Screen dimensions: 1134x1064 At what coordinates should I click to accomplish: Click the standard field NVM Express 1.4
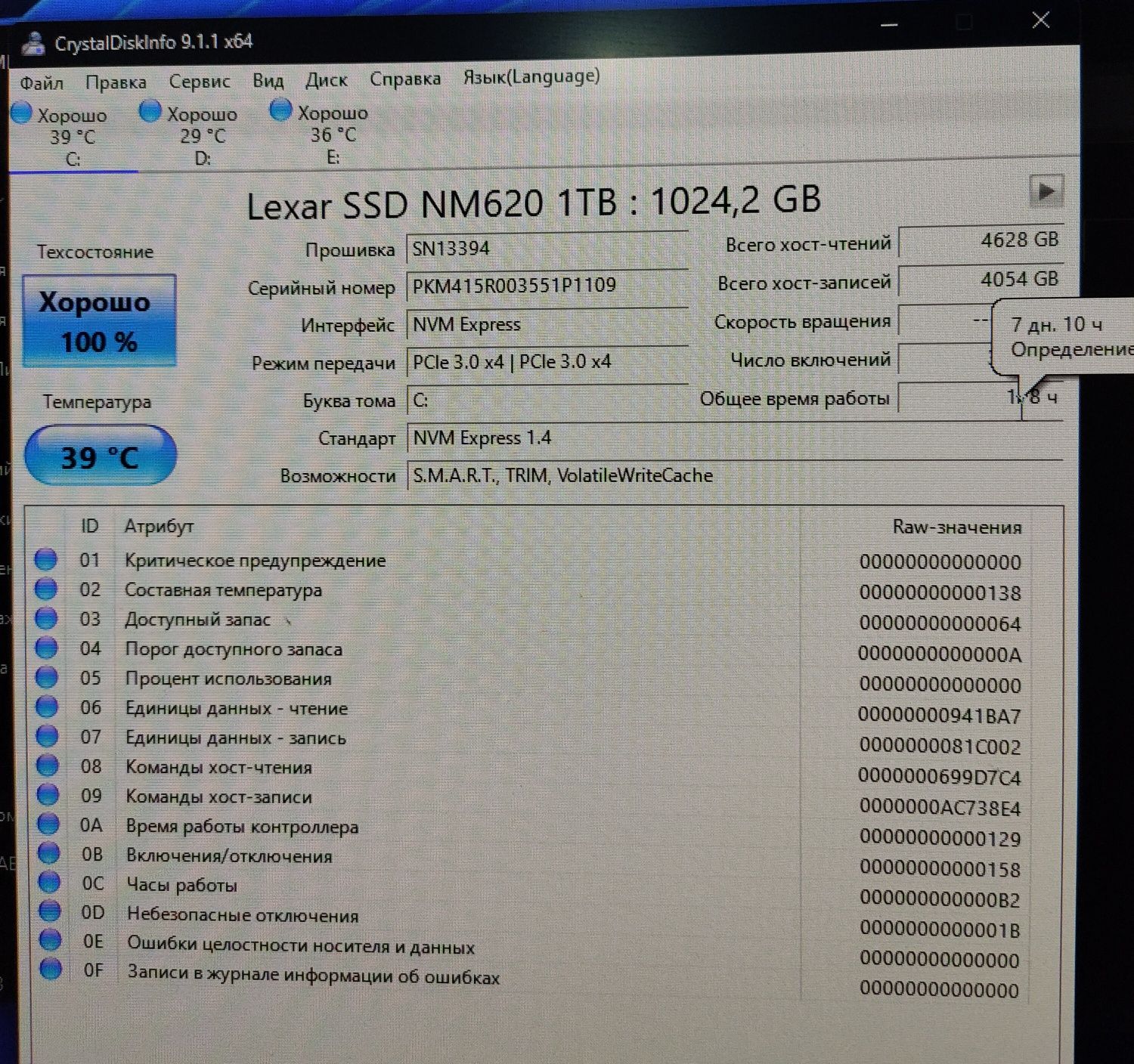tap(734, 438)
